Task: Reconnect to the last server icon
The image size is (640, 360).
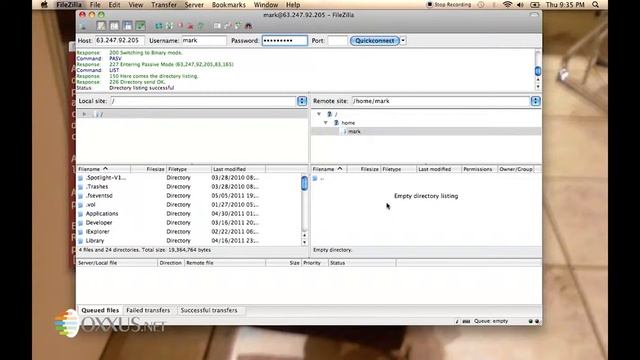Action: [x=200, y=26]
